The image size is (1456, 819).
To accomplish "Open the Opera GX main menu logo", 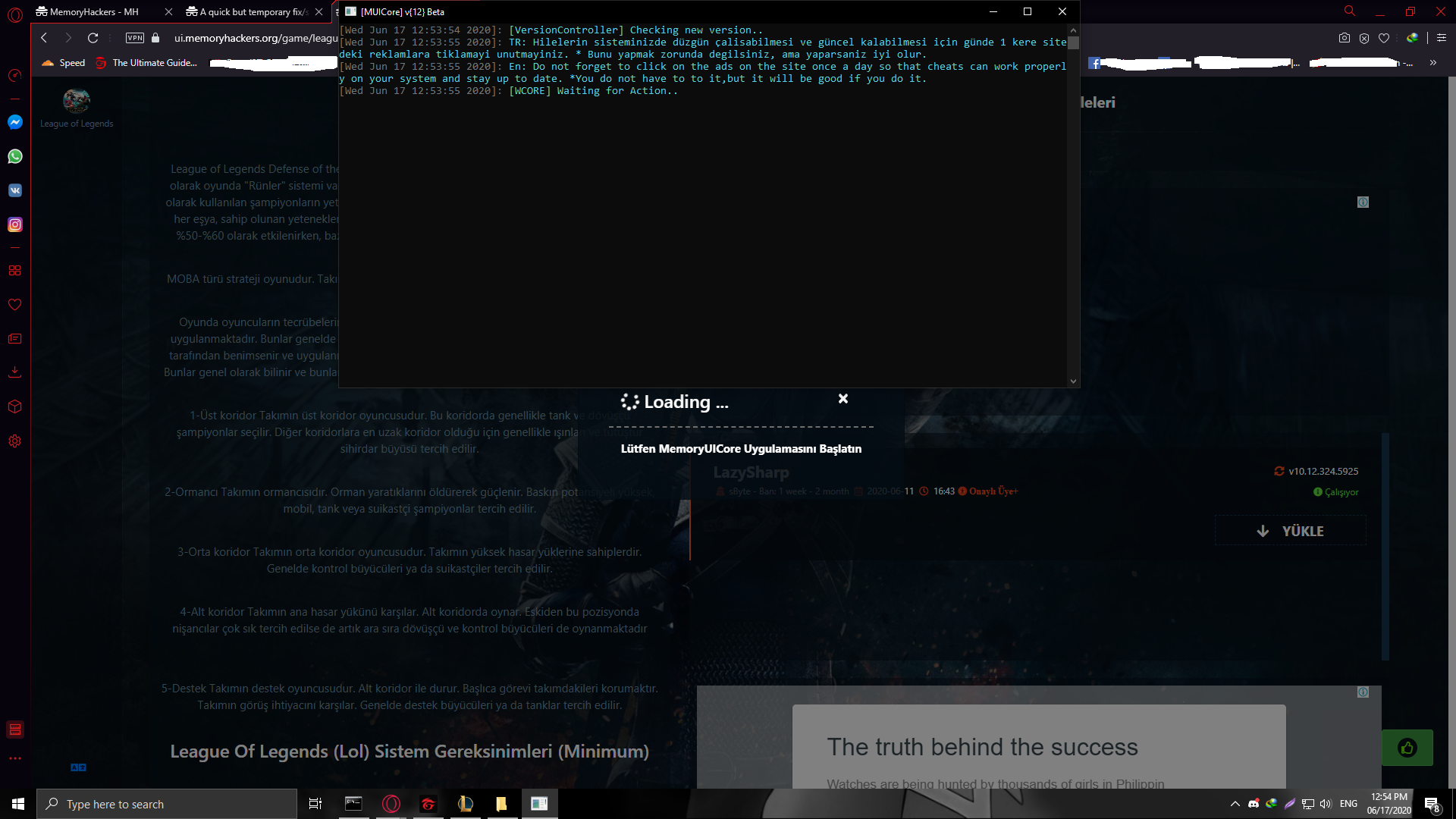I will (x=15, y=14).
